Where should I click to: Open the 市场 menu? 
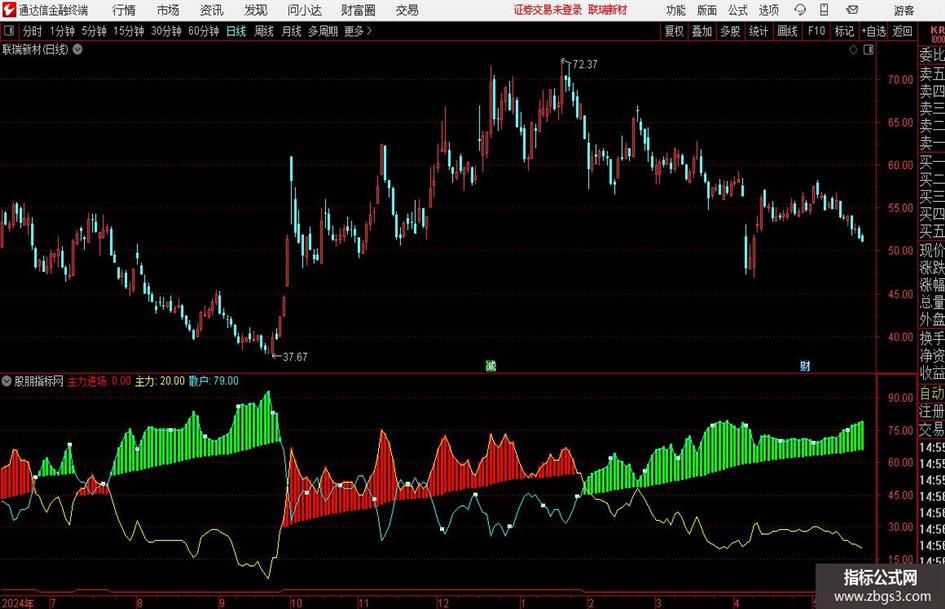(x=168, y=10)
